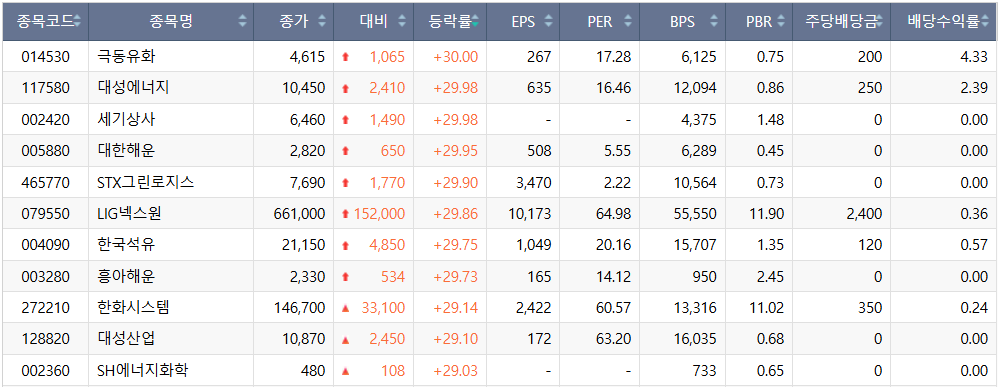The width and height of the screenshot is (998, 387).
Task: Click dividend yield 4.33
Action: point(974,57)
